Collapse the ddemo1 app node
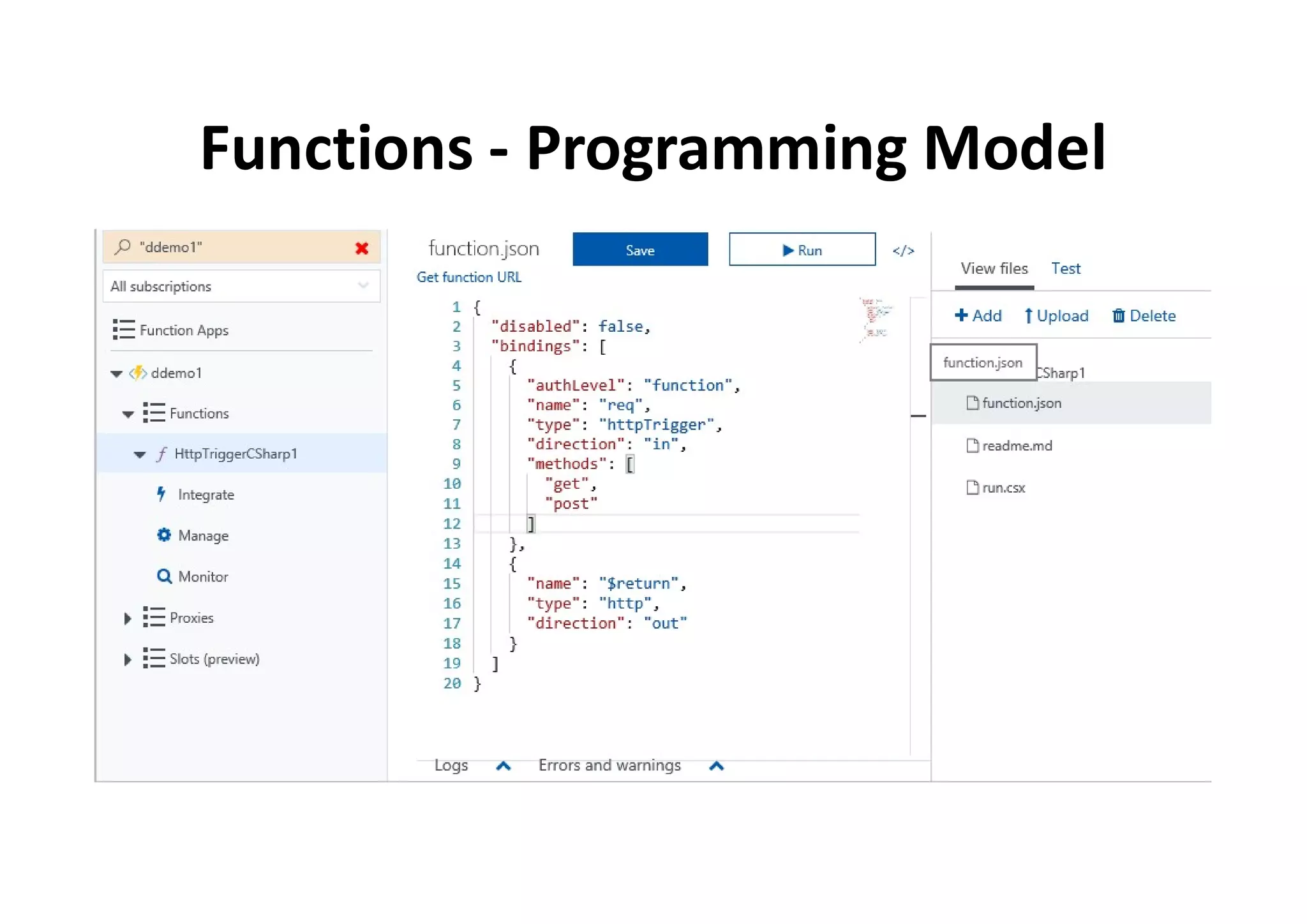Viewport: 1307px width, 924px height. tap(117, 373)
